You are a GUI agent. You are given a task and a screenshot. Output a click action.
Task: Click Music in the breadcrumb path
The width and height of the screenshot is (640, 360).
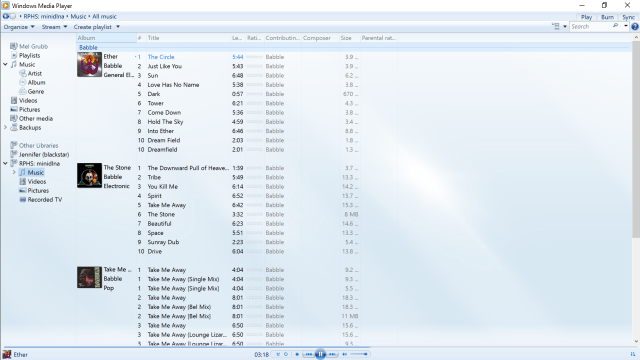point(78,16)
